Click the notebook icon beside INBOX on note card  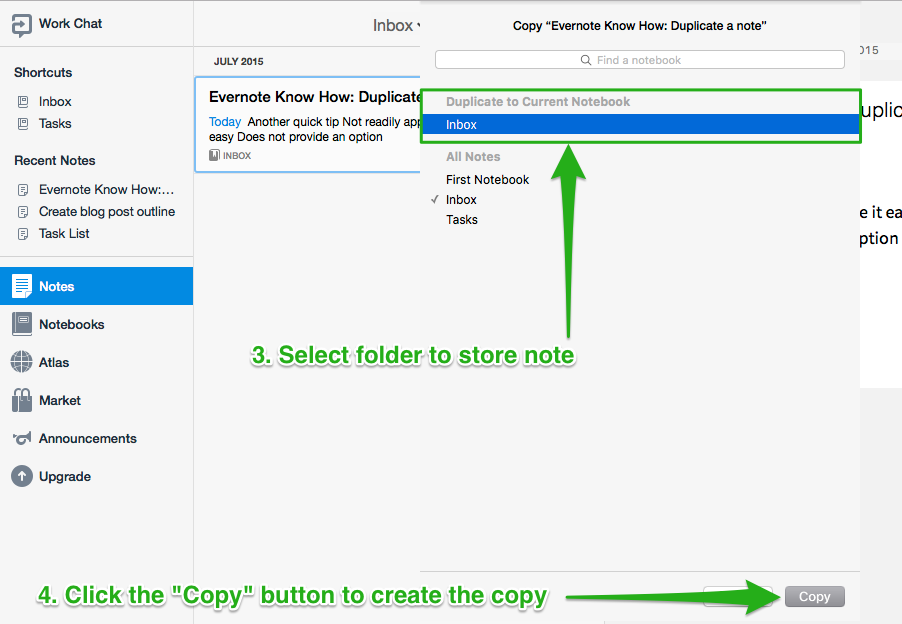(214, 155)
